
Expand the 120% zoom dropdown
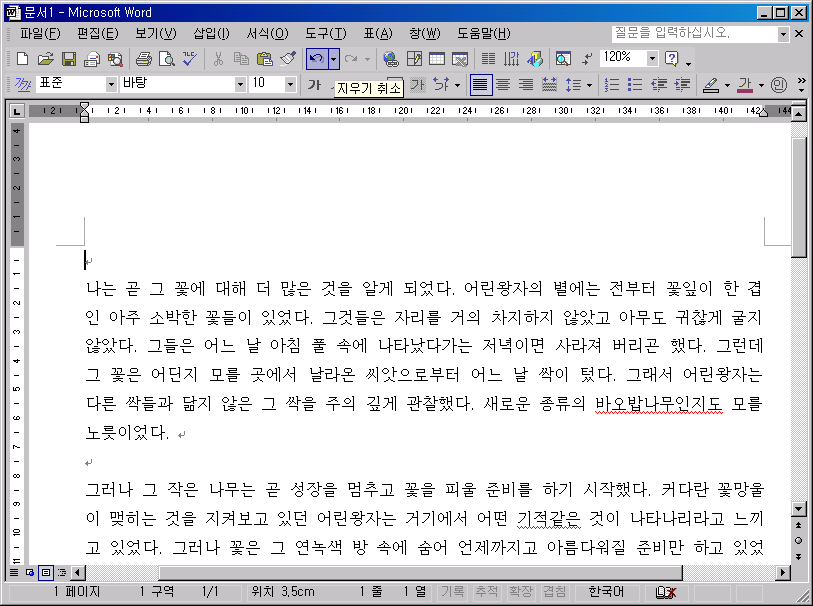coord(652,59)
